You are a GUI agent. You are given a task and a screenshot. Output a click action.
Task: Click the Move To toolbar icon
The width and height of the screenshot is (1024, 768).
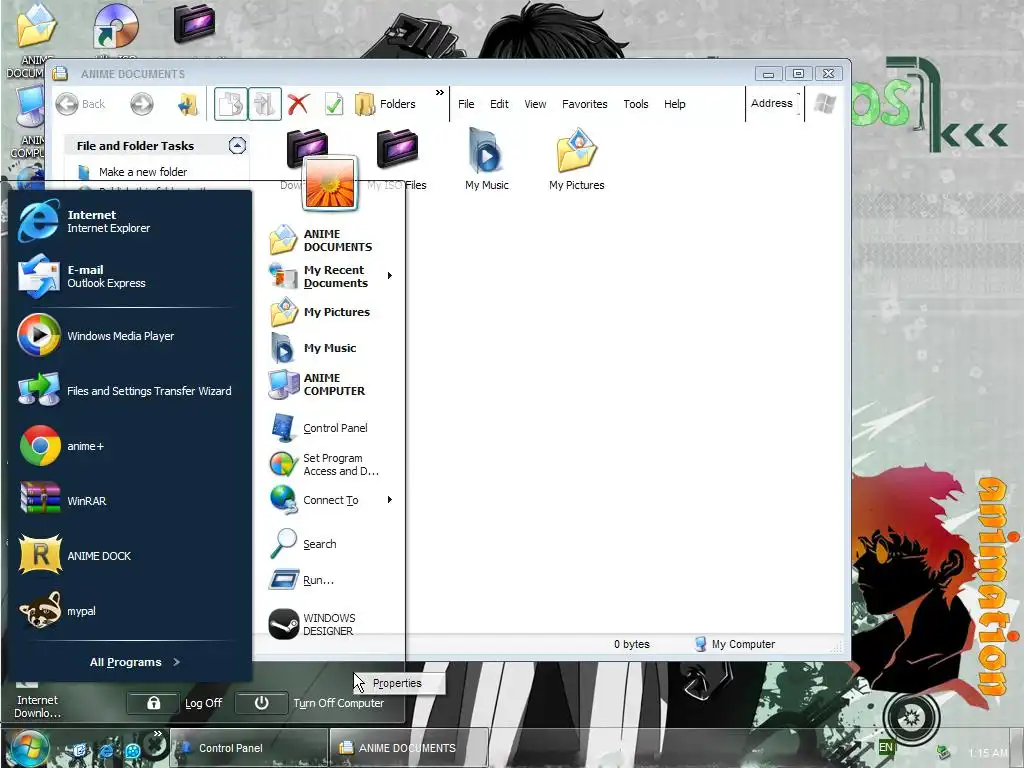coord(231,104)
